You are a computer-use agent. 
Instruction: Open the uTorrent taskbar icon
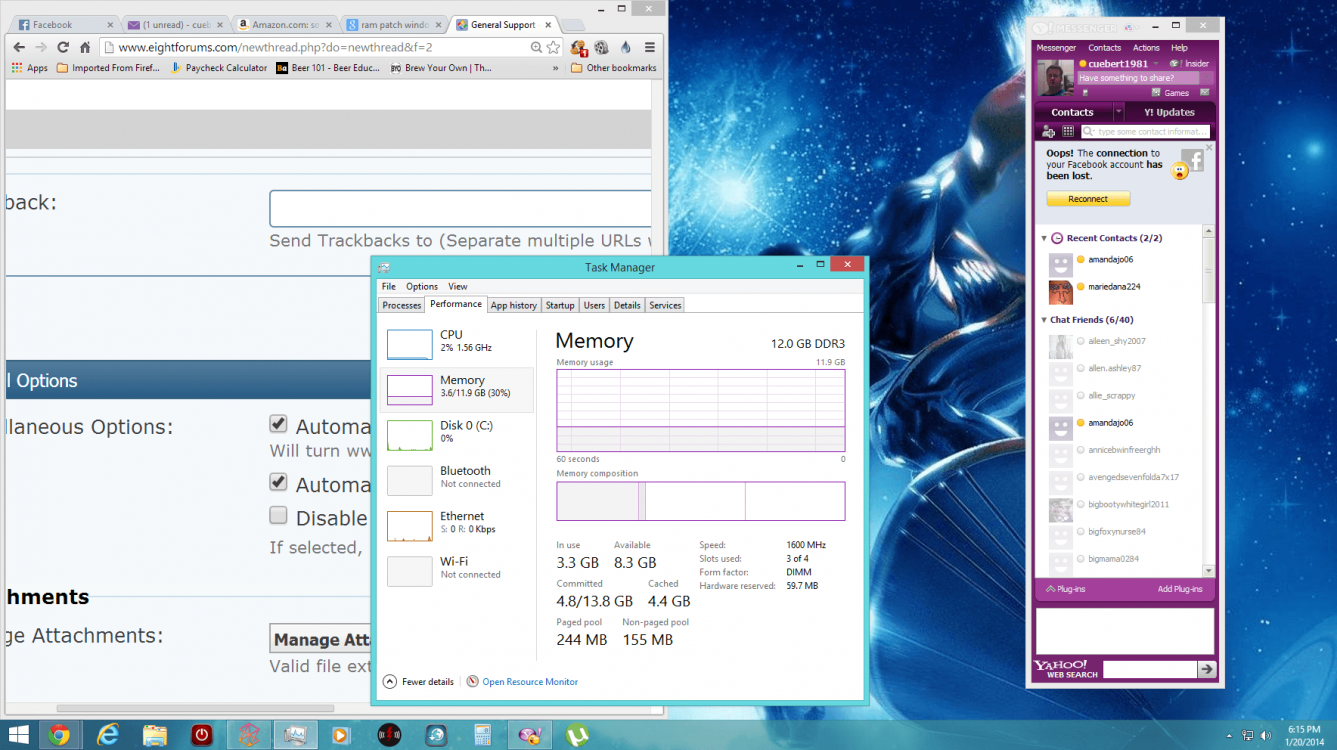tap(577, 735)
